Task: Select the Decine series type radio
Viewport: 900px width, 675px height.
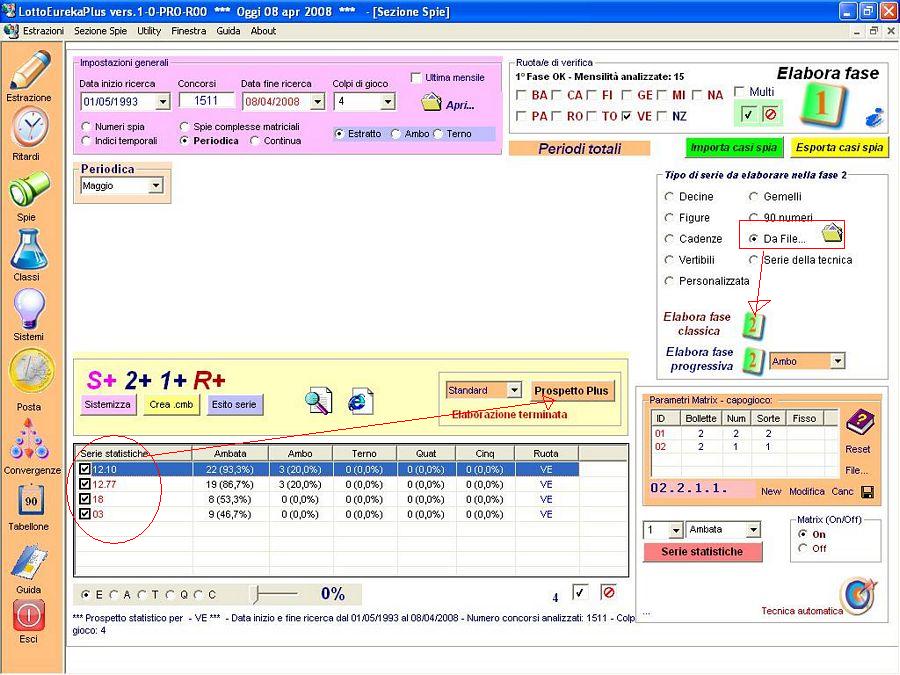Action: (x=669, y=197)
